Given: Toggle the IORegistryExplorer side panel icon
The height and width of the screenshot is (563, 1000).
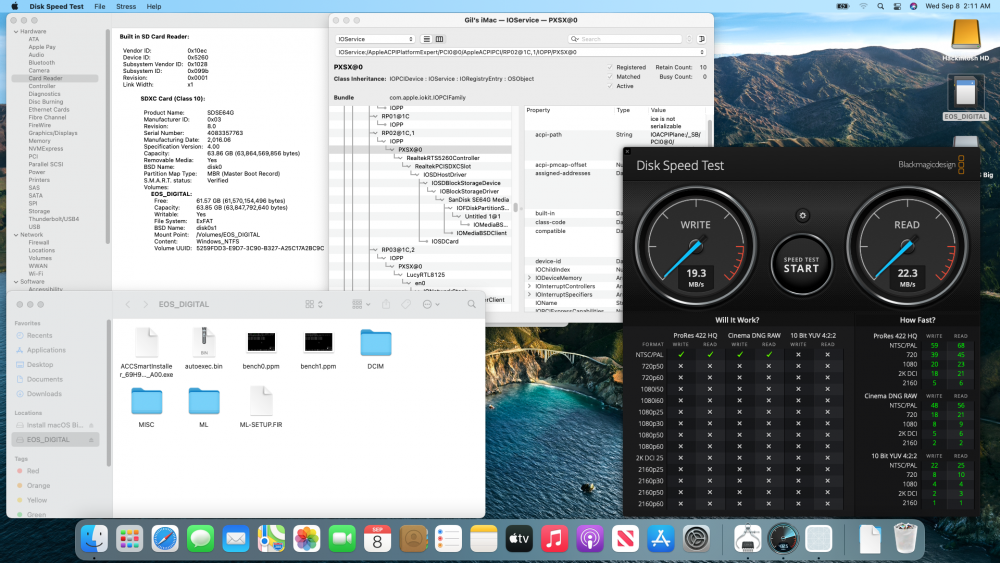Looking at the screenshot, I should [702, 39].
